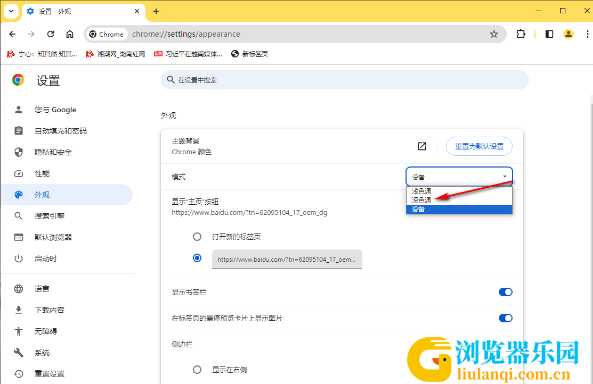Select 显示在右侧 radio button
The height and width of the screenshot is (384, 593).
[x=197, y=370]
